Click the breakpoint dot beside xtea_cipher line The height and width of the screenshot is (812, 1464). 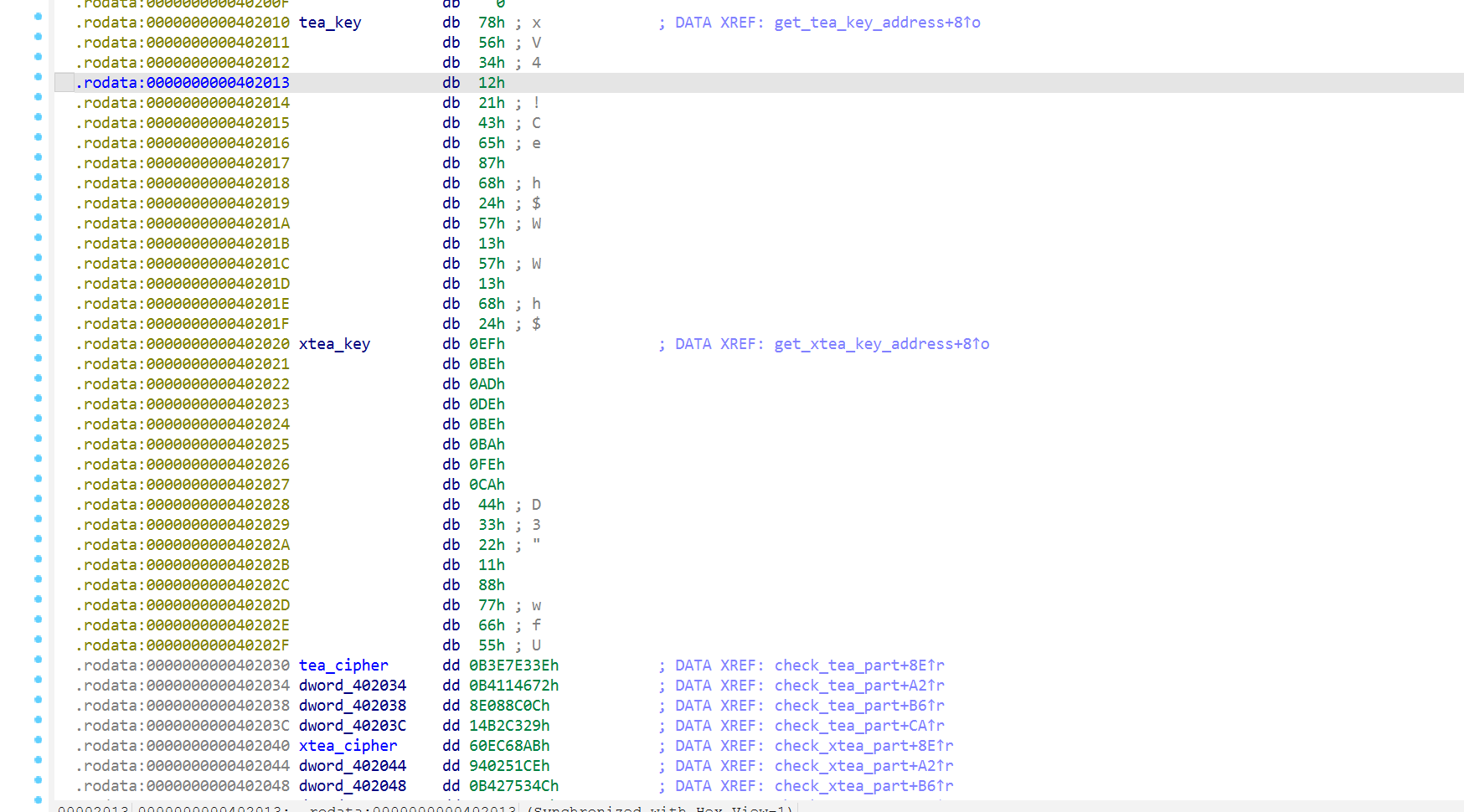click(38, 739)
